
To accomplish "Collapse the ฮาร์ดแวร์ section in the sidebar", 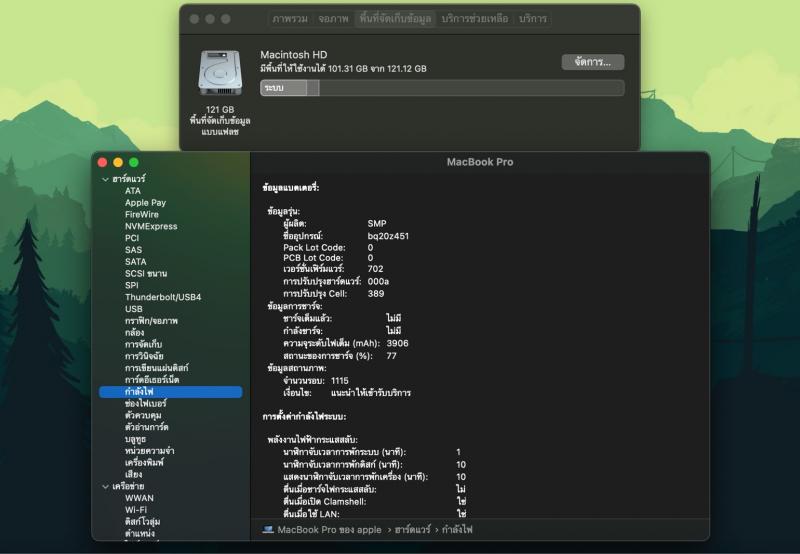I will pos(106,179).
